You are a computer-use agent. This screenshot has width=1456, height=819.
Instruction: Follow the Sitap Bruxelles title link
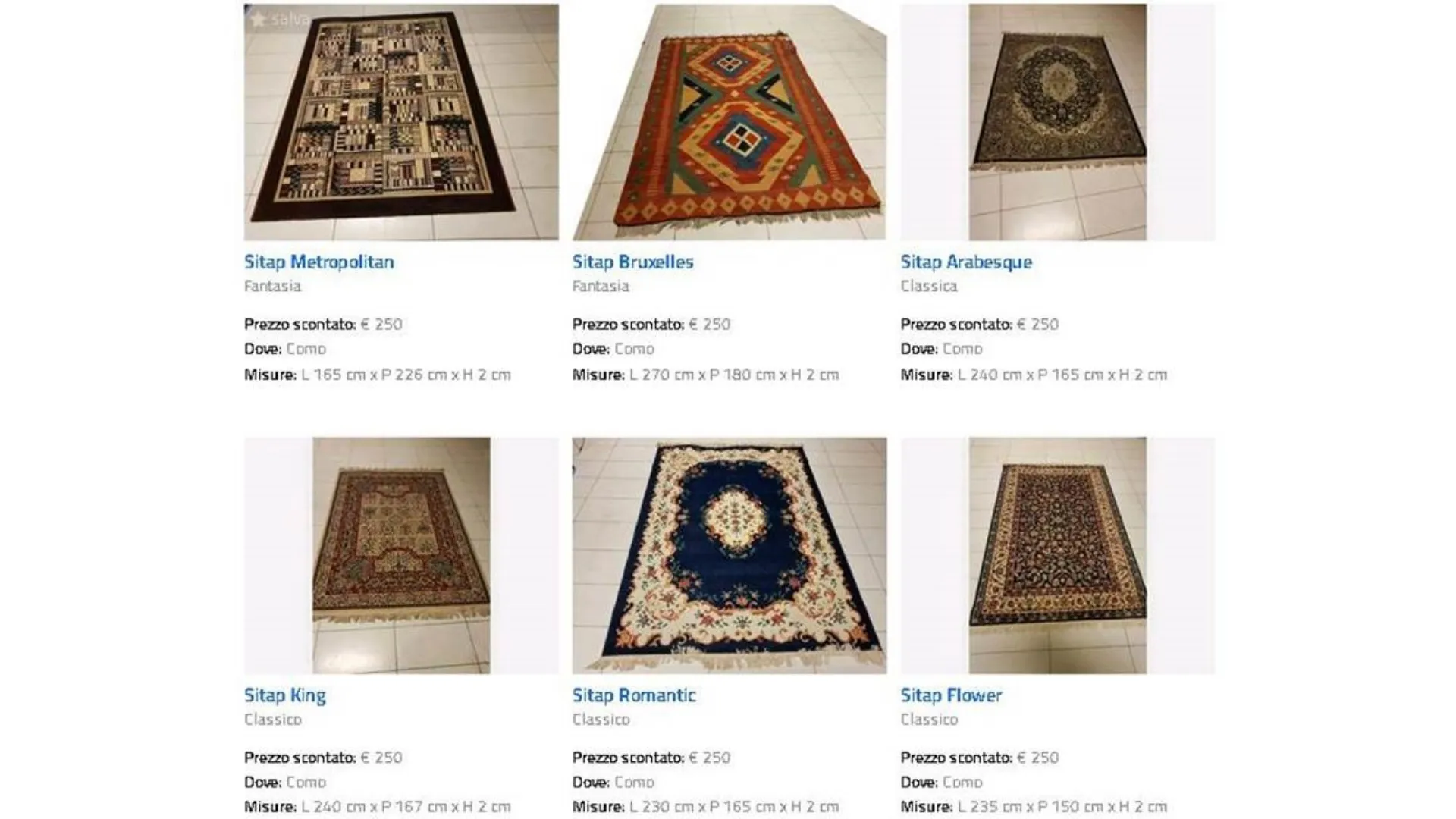tap(633, 262)
